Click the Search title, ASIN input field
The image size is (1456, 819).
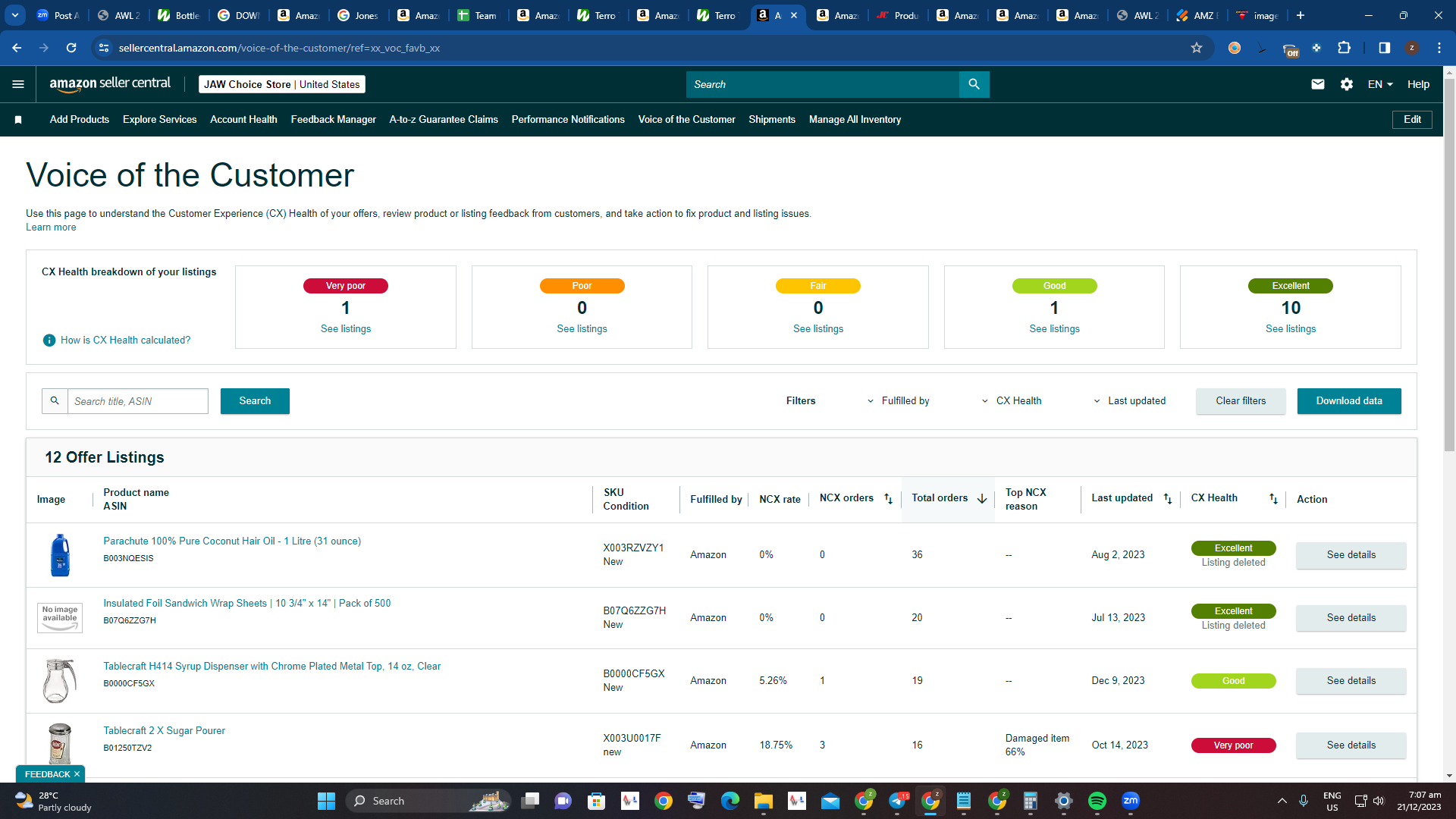coord(138,401)
